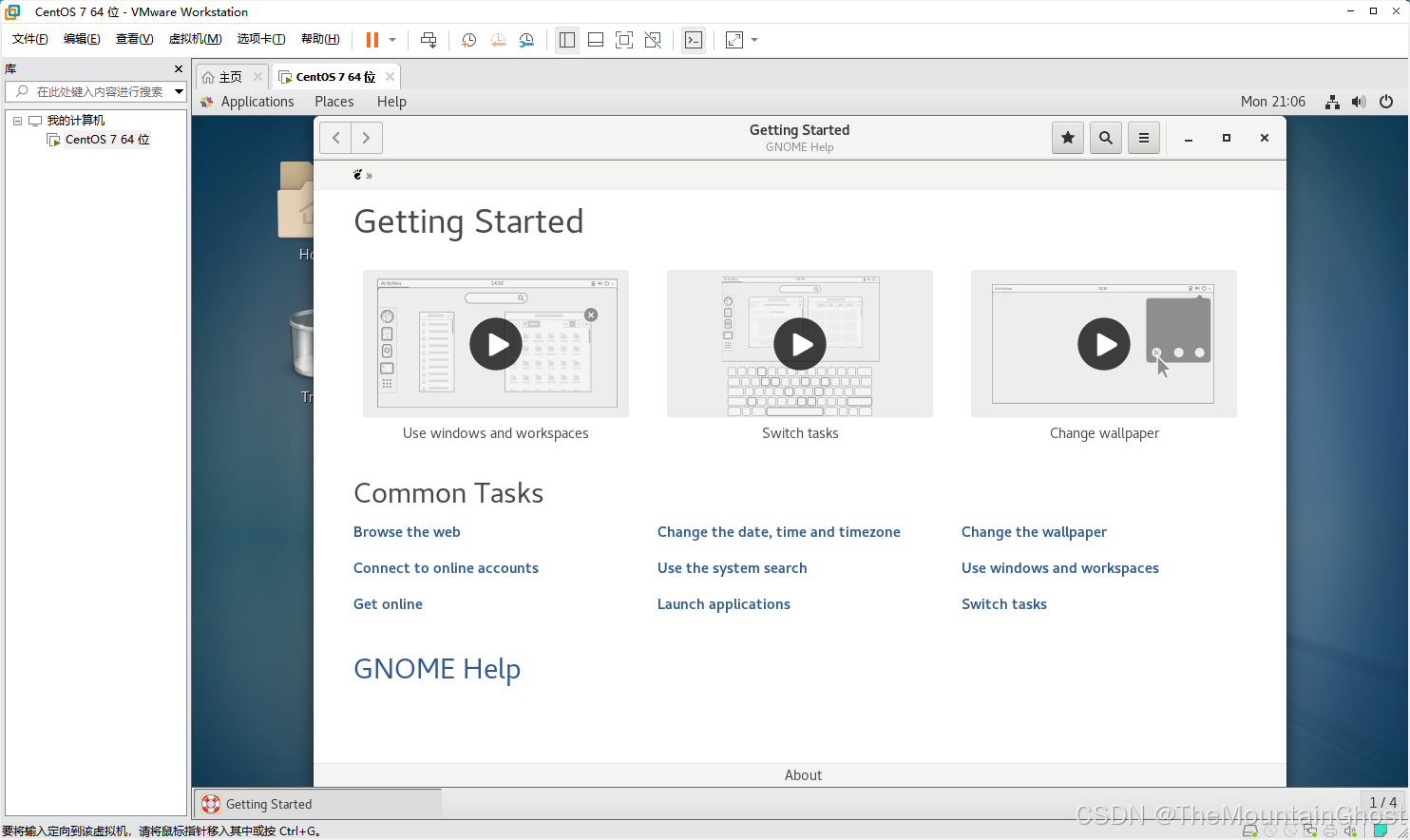The height and width of the screenshot is (840, 1410).
Task: Open the 选项卡(T) menu
Action: point(261,39)
